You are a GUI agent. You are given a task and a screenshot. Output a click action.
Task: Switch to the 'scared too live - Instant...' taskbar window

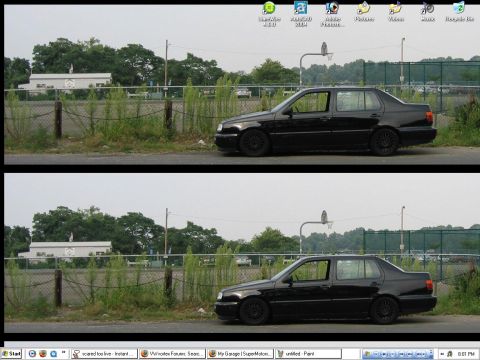click(105, 354)
